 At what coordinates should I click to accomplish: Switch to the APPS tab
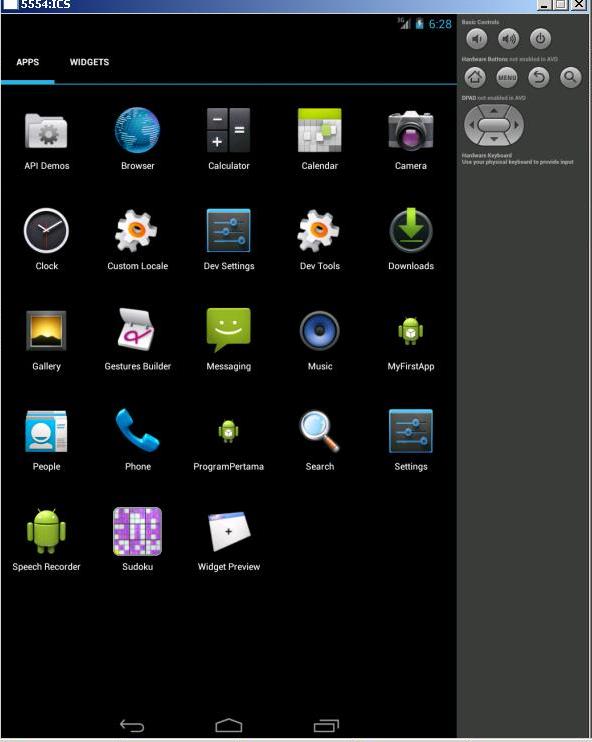(x=27, y=62)
